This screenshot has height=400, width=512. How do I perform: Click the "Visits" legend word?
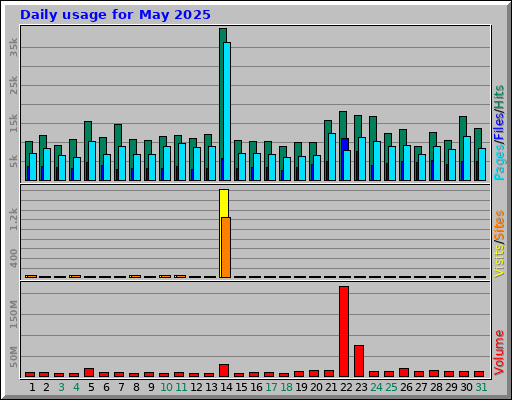click(x=499, y=260)
